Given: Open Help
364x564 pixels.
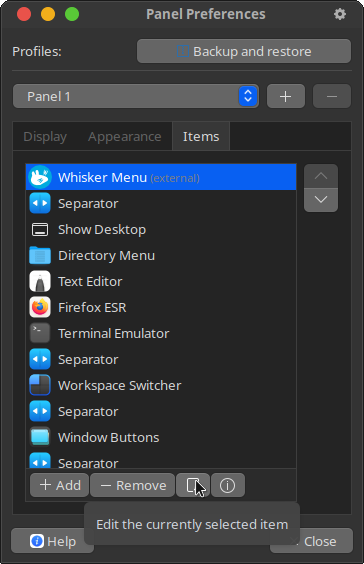Looking at the screenshot, I should 53,541.
